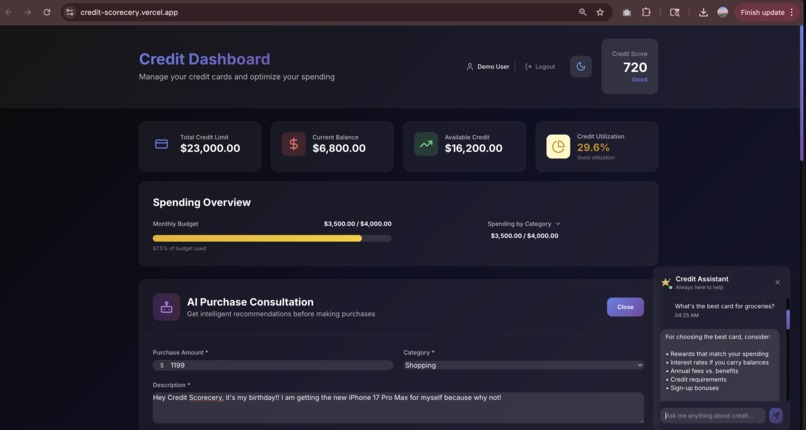Click the Credit Dashboard heading
Screen dimensions: 806x430
coord(205,59)
